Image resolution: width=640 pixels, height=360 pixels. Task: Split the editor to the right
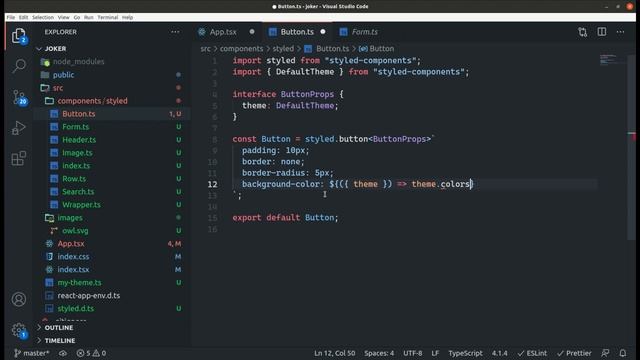click(x=602, y=32)
